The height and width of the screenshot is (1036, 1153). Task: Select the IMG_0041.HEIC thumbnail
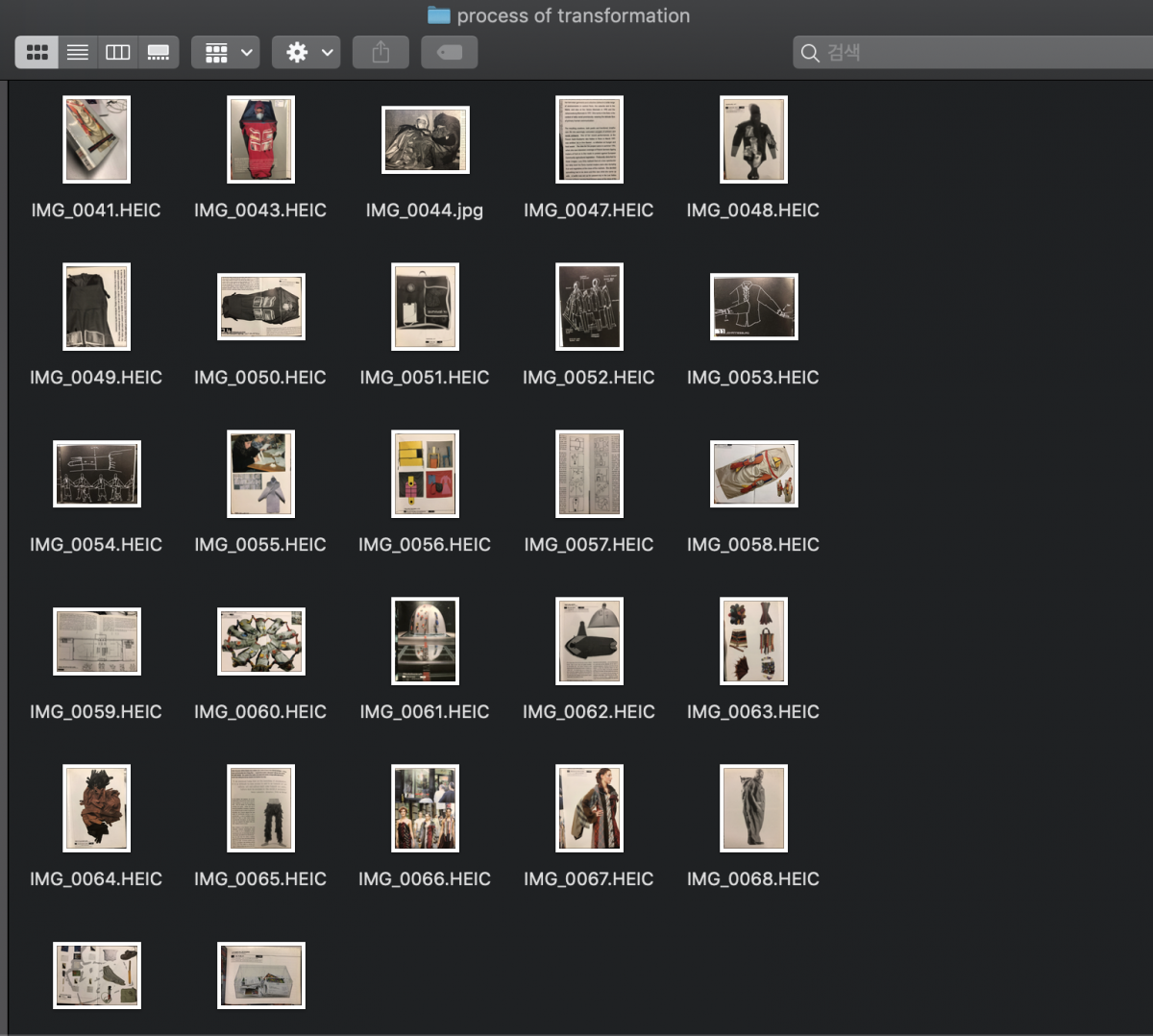(x=96, y=139)
